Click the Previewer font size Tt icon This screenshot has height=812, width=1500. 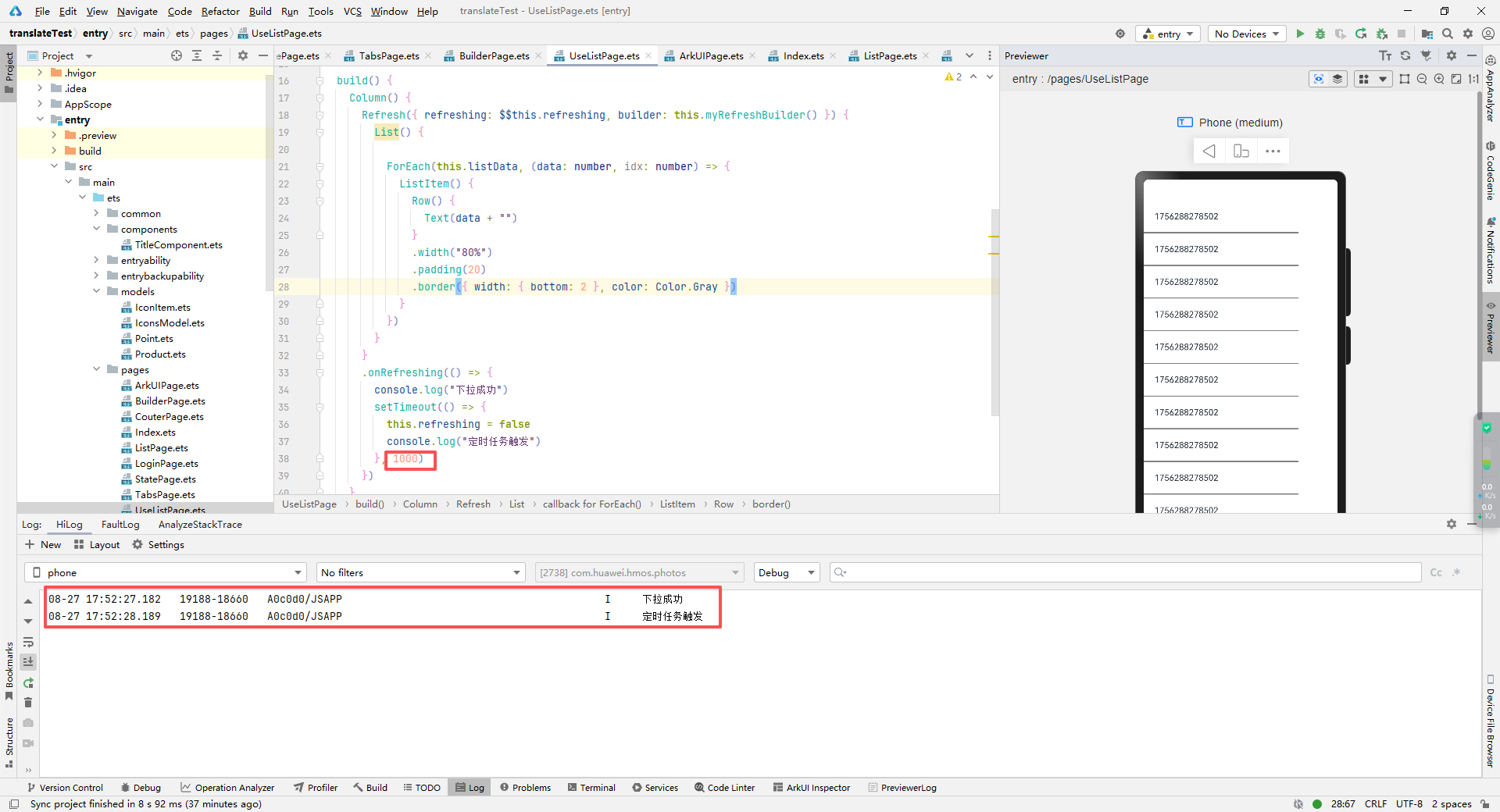pos(1385,55)
